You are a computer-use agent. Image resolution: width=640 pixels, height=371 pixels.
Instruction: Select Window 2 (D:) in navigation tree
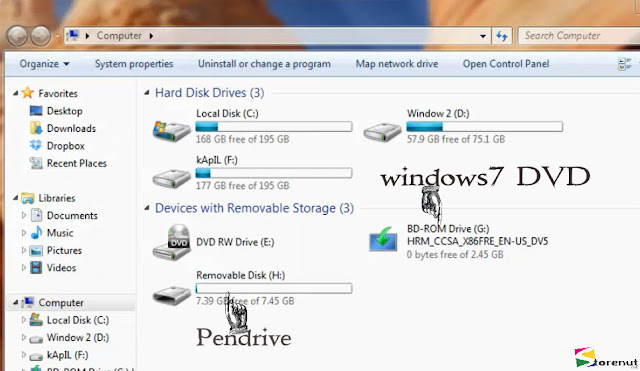click(x=78, y=338)
